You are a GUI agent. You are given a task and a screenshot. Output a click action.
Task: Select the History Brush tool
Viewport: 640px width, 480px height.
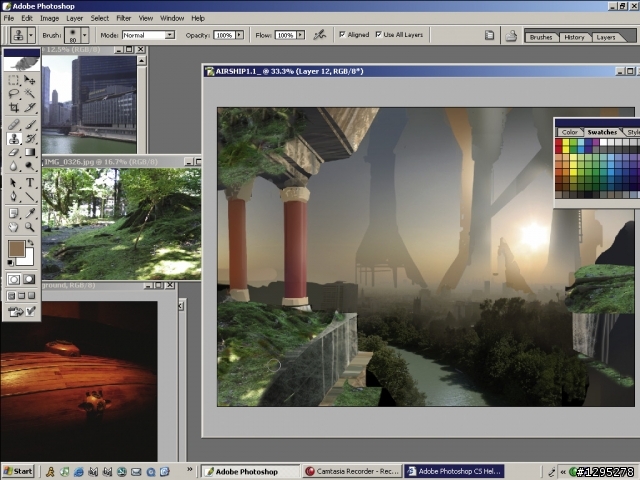(29, 138)
